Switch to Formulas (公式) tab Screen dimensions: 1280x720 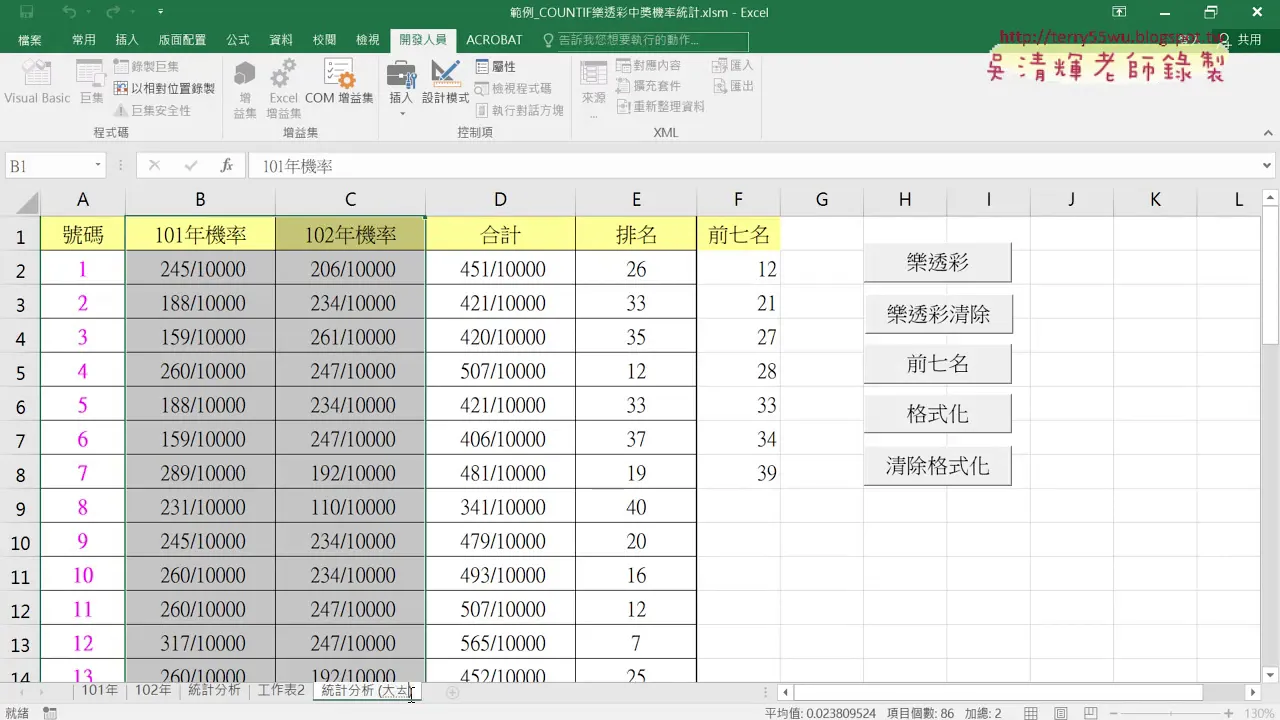click(x=238, y=40)
